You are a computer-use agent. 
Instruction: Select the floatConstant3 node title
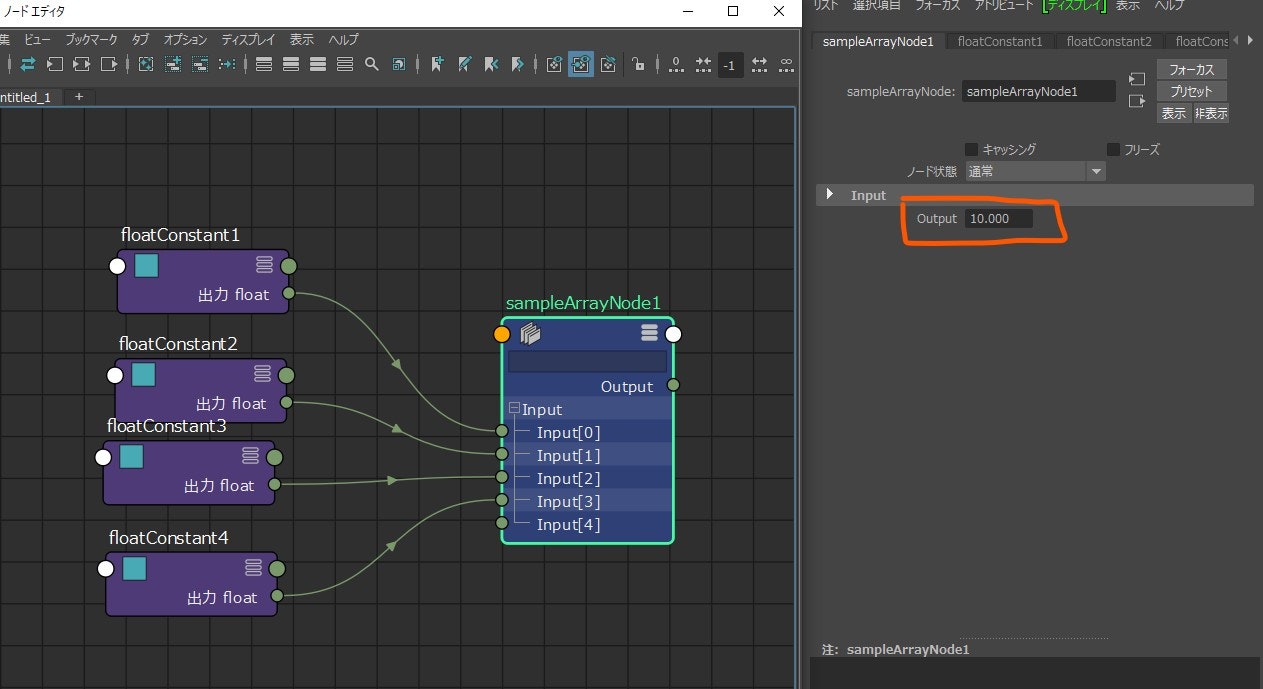pos(167,426)
